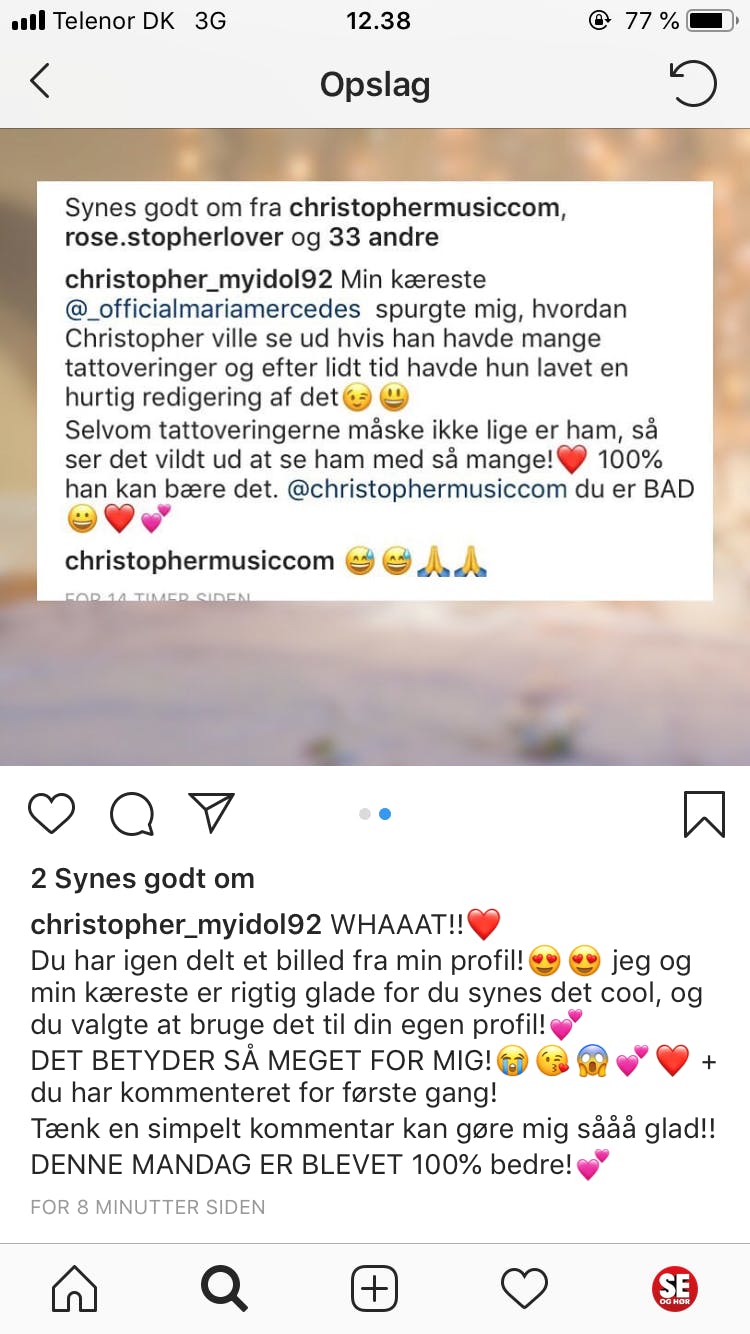Share the post via paper plane icon
This screenshot has width=750, height=1334.
[x=211, y=813]
